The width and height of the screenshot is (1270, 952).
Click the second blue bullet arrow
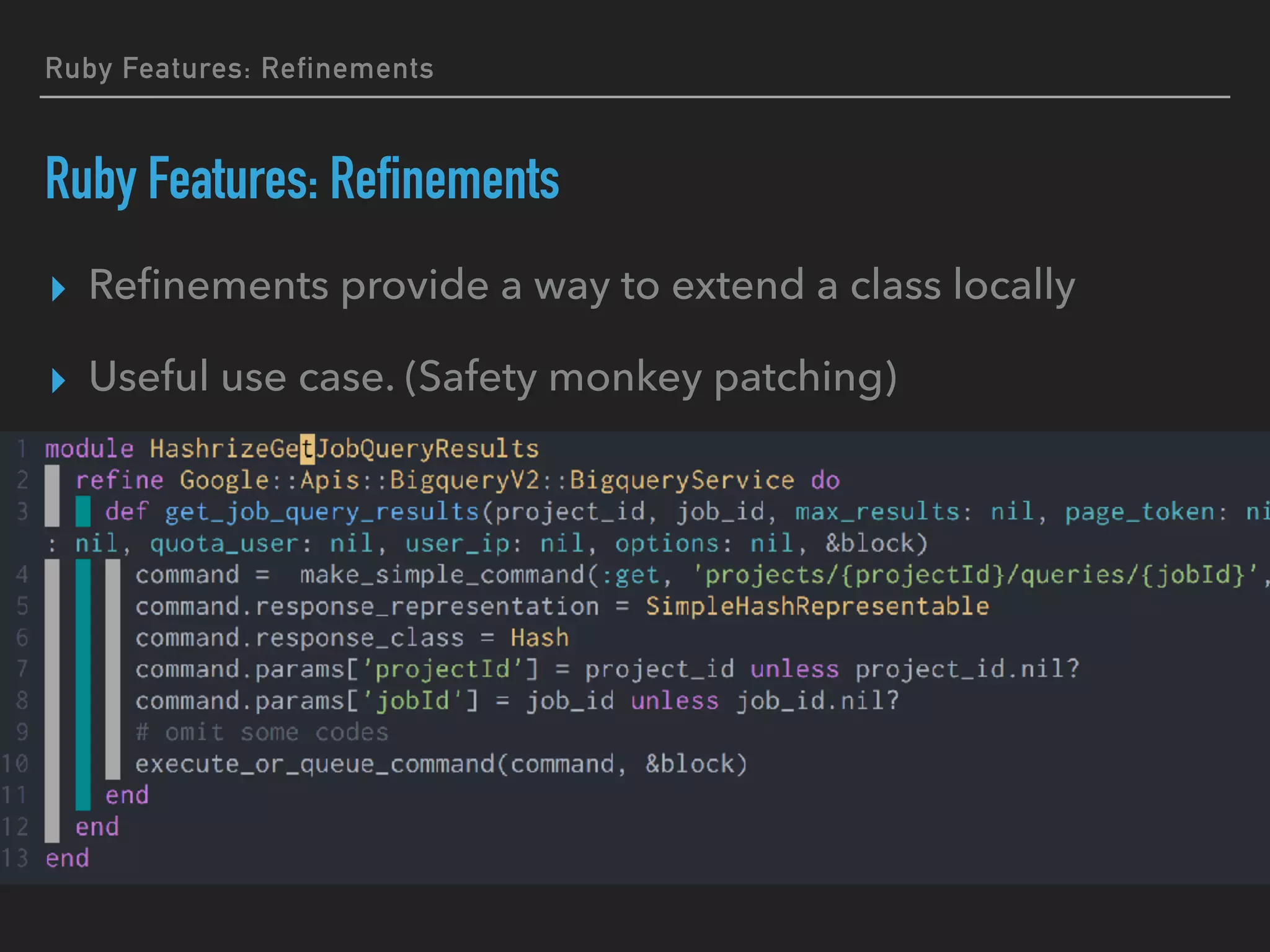58,380
